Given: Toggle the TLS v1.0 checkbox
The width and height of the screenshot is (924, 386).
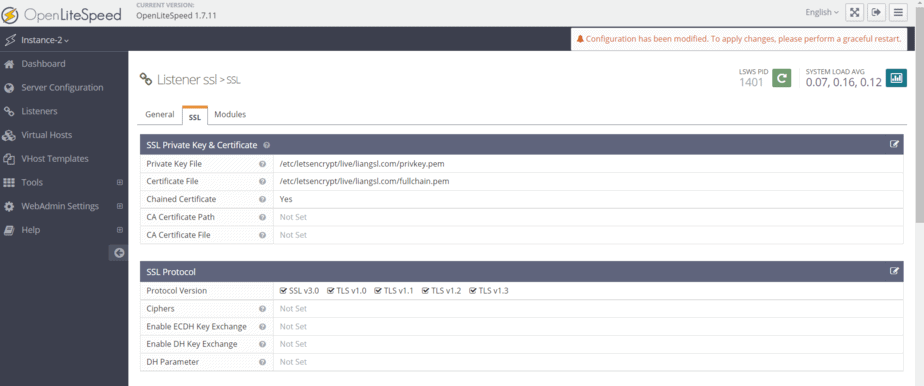Looking at the screenshot, I should click(331, 291).
